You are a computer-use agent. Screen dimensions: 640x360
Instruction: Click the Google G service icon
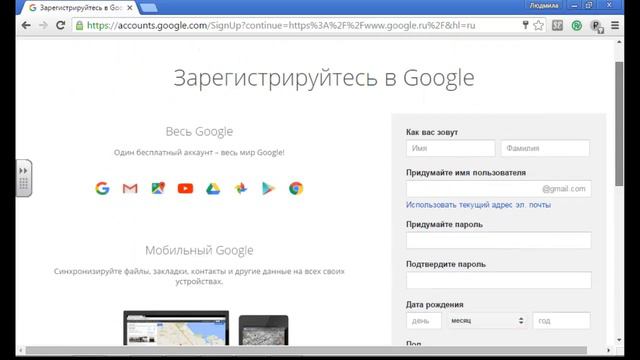coord(102,188)
